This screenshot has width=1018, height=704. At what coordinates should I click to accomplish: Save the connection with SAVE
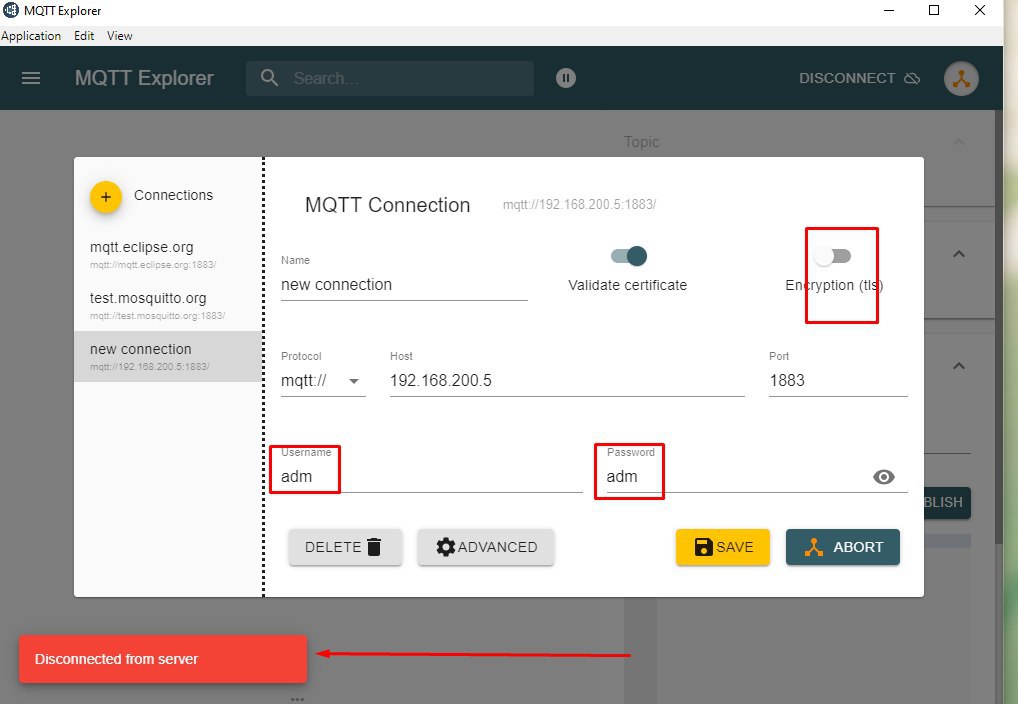pos(723,547)
